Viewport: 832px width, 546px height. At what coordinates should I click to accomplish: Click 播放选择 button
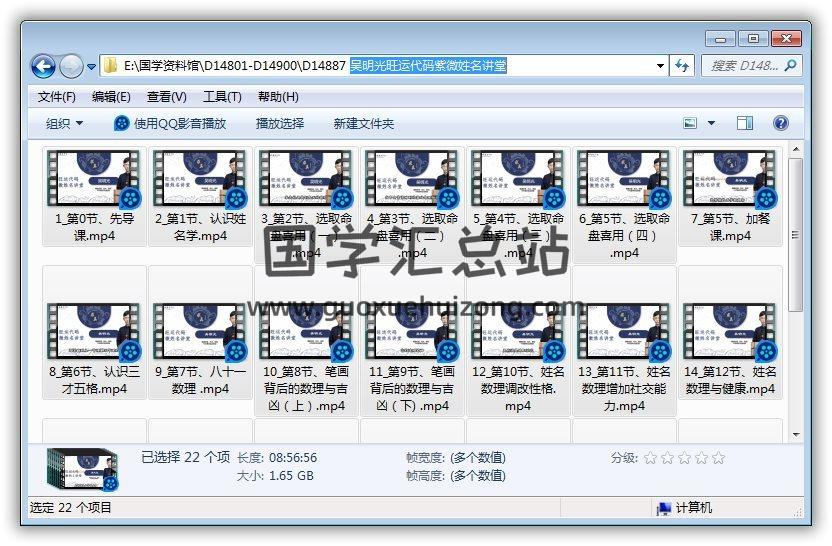coord(280,124)
